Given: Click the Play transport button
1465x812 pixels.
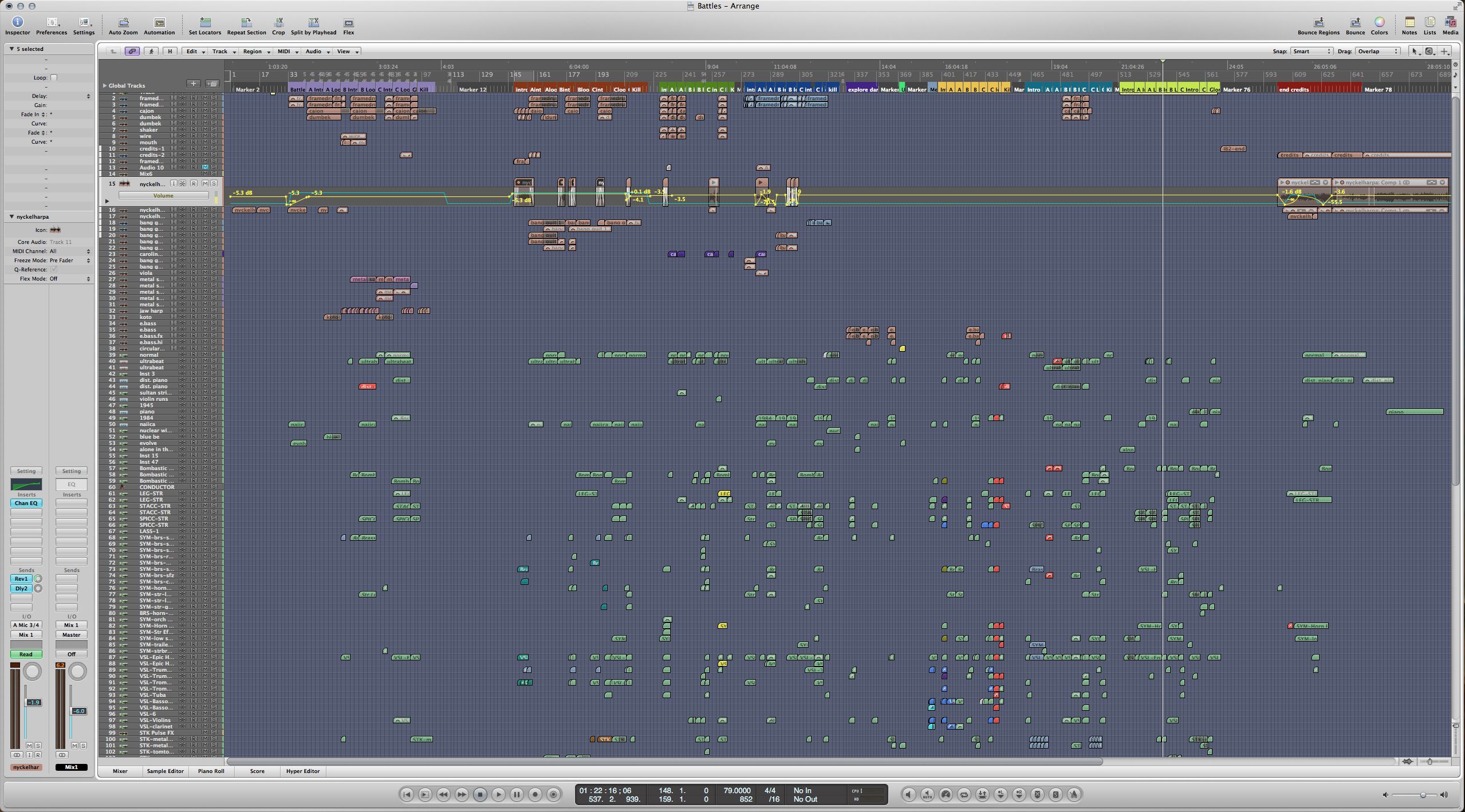Looking at the screenshot, I should pyautogui.click(x=498, y=794).
